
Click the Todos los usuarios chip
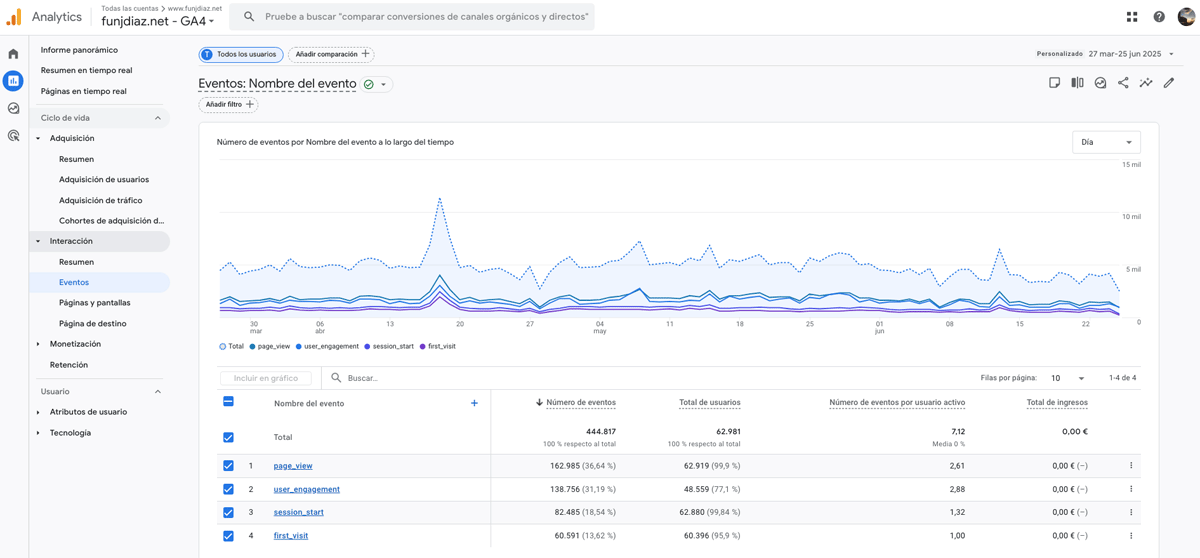pos(241,54)
